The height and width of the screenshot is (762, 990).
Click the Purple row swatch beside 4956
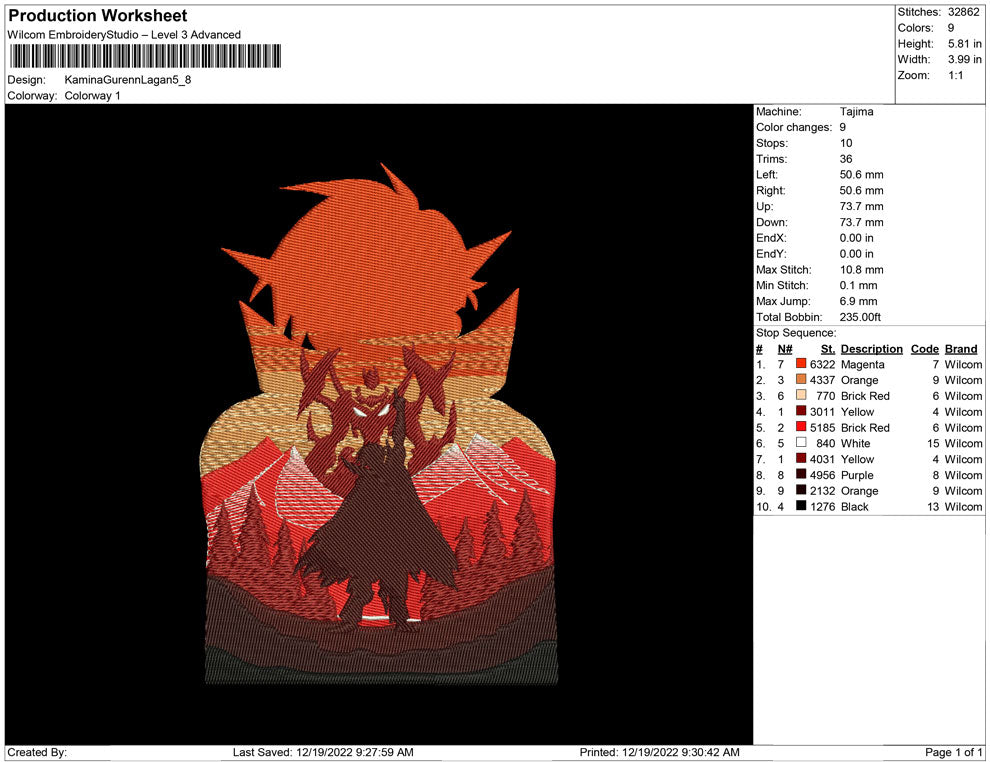click(x=801, y=474)
